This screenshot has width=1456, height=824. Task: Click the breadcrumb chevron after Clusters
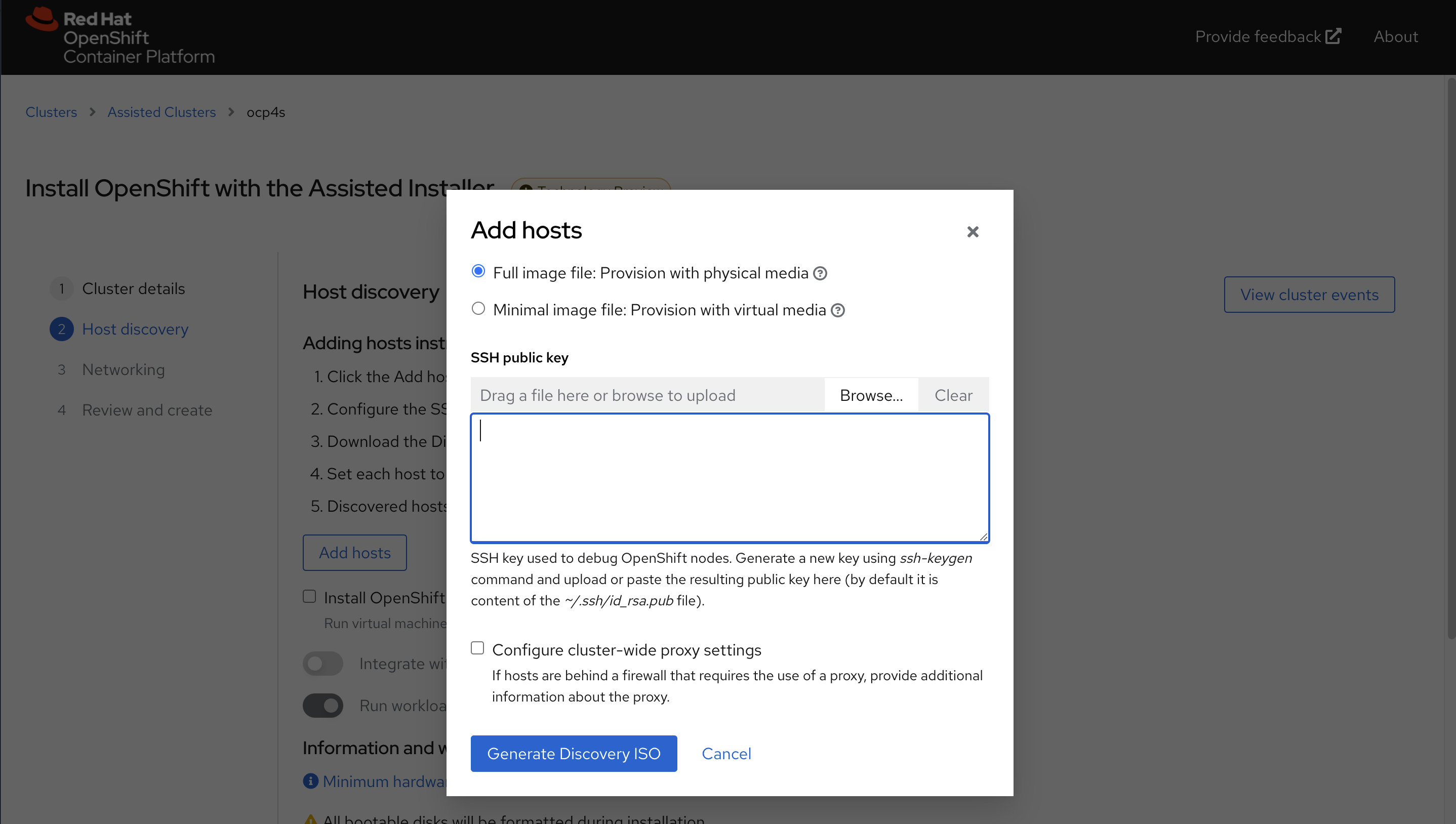click(92, 112)
